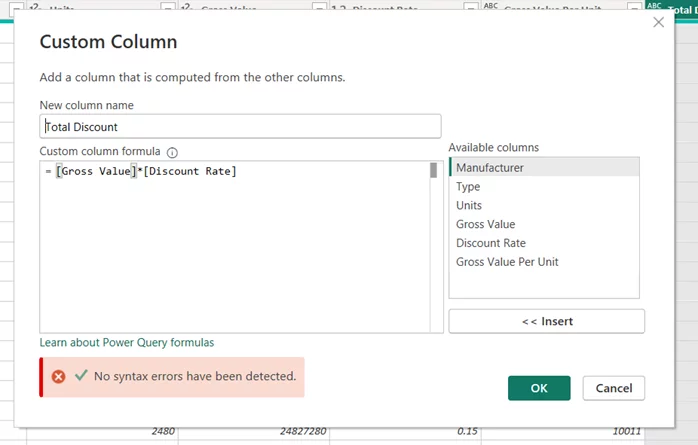698x445 pixels.
Task: Click the Units column data type icon
Action: (34, 7)
